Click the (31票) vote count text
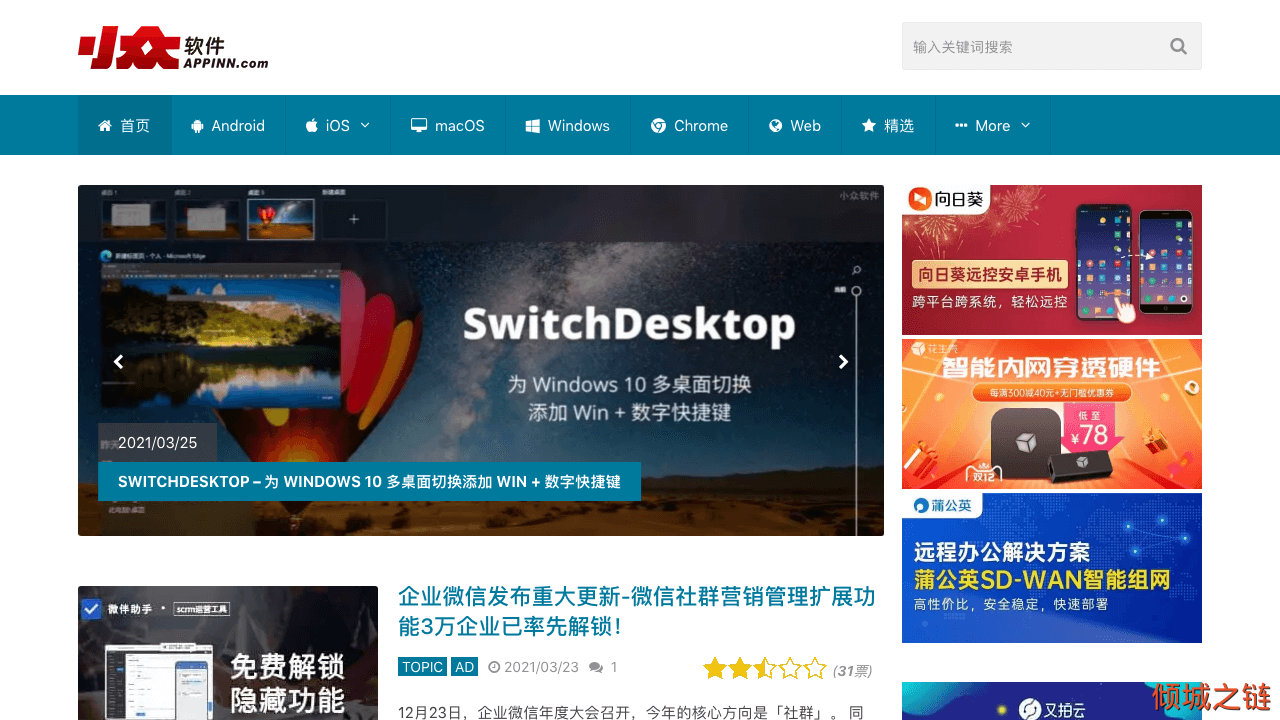1280x720 pixels. (852, 670)
